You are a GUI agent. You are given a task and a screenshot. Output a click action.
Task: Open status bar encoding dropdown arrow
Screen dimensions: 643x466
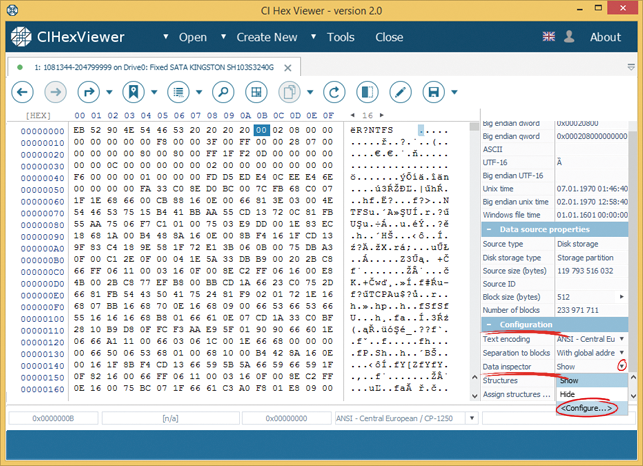point(472,418)
